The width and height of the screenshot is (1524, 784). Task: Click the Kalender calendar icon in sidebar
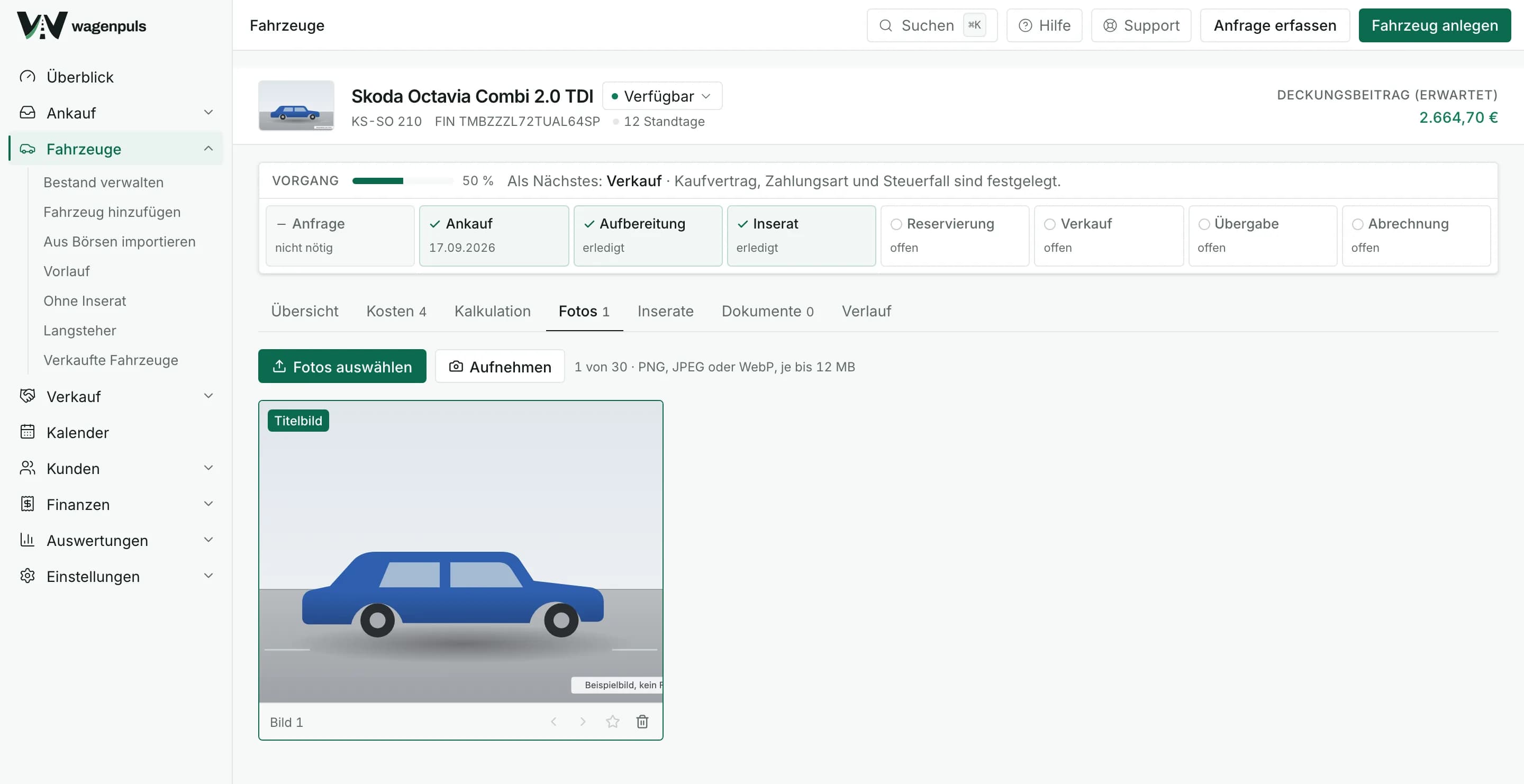[27, 432]
